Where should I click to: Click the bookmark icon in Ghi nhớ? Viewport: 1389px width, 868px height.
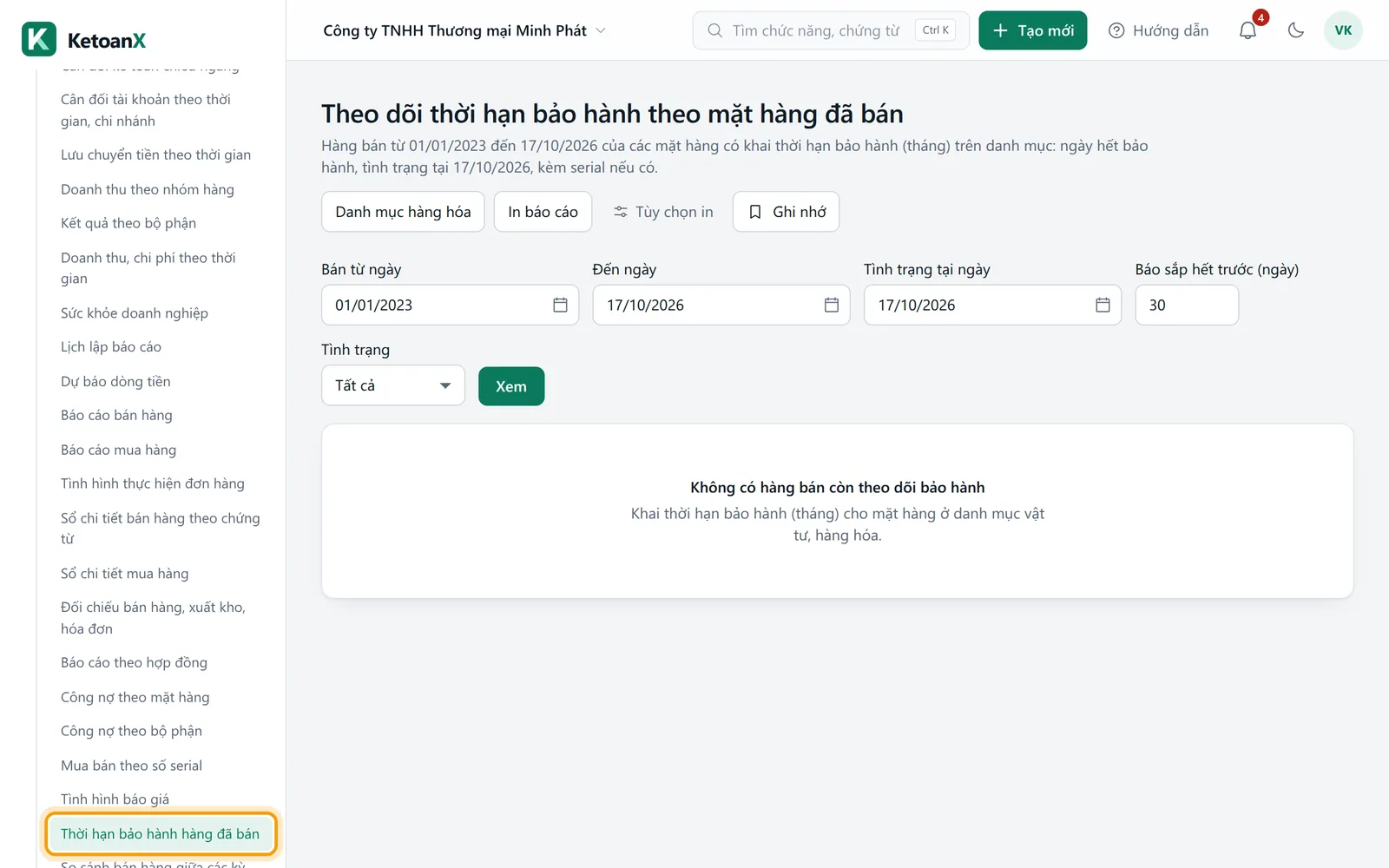pos(755,212)
